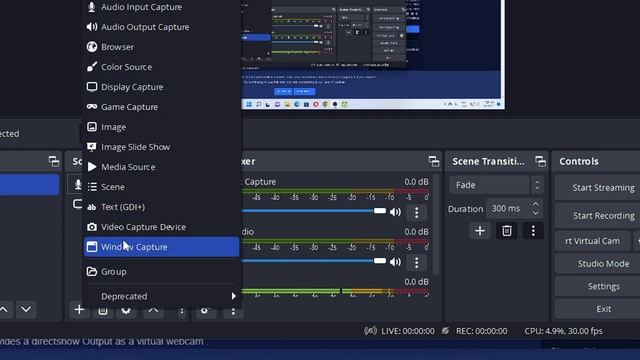Decrease the transition duration value

536,213
